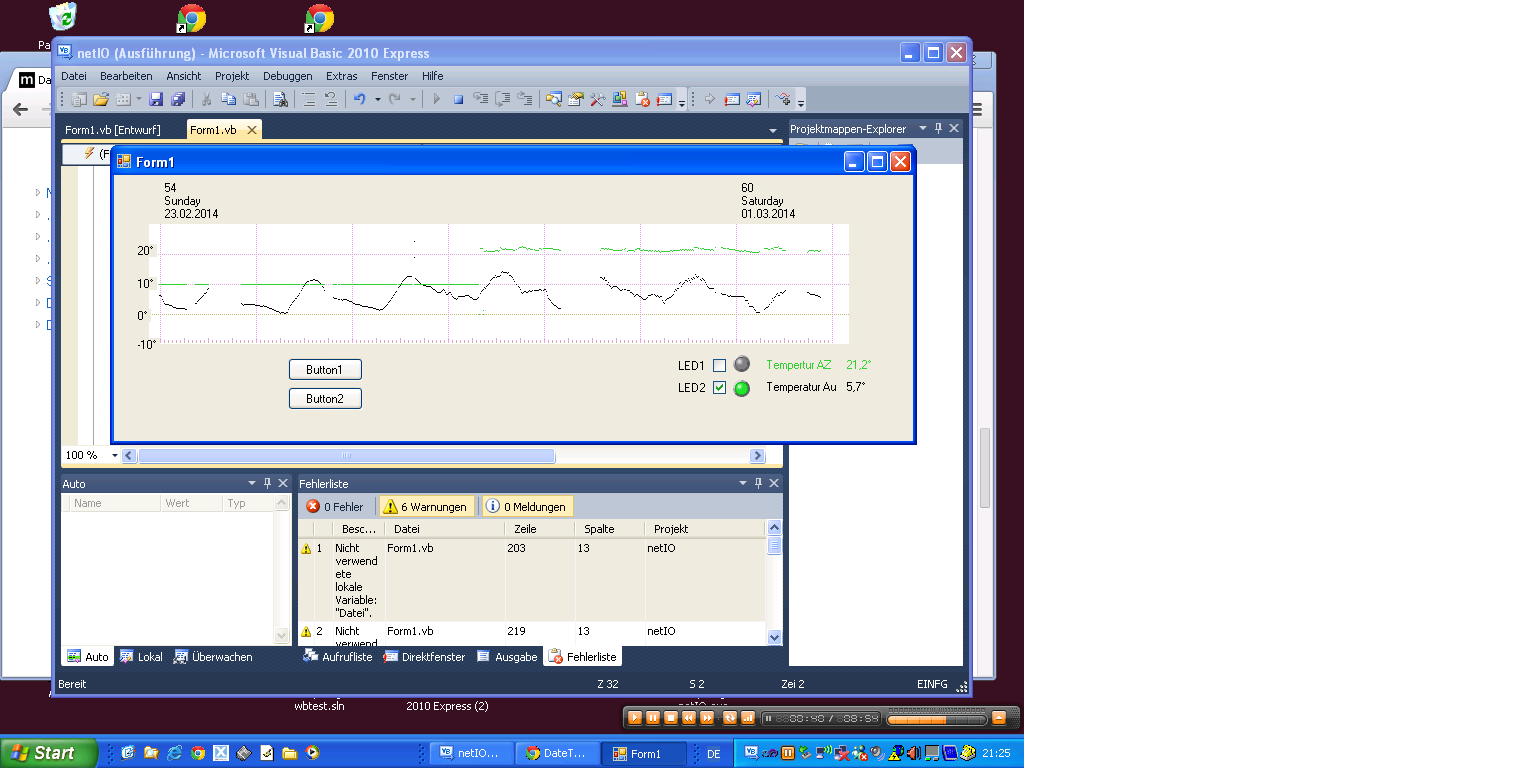Open the Fehlerliste panel window-position dropdown
Image resolution: width=1536 pixels, height=768 pixels.
(x=743, y=483)
